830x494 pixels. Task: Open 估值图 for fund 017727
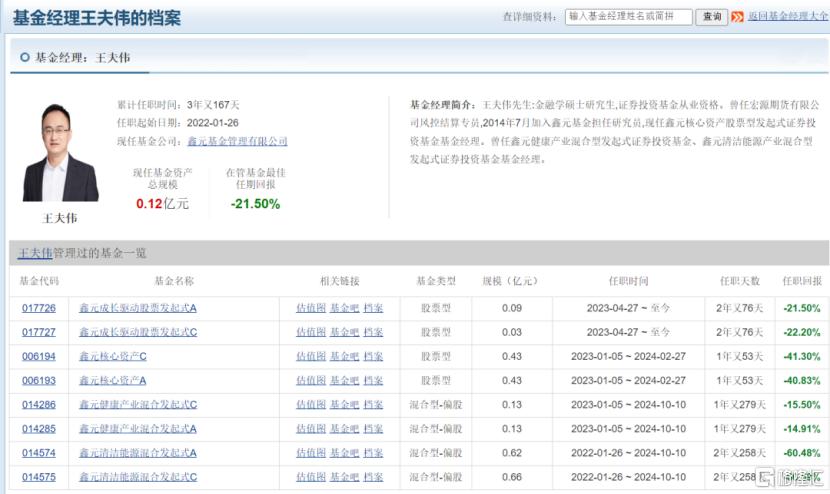click(x=311, y=333)
